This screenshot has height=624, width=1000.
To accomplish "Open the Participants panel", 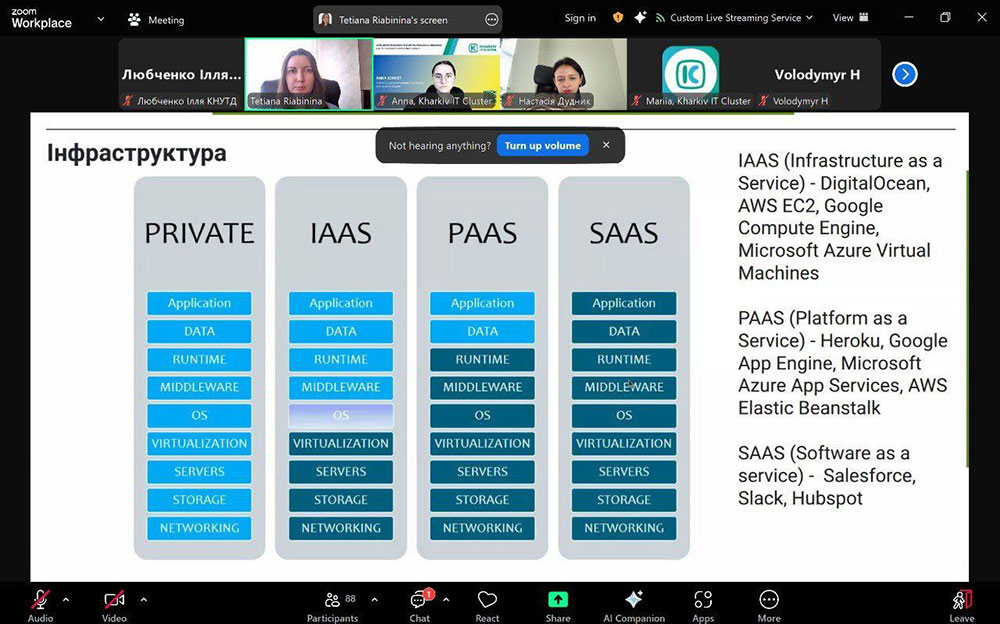I will [332, 605].
